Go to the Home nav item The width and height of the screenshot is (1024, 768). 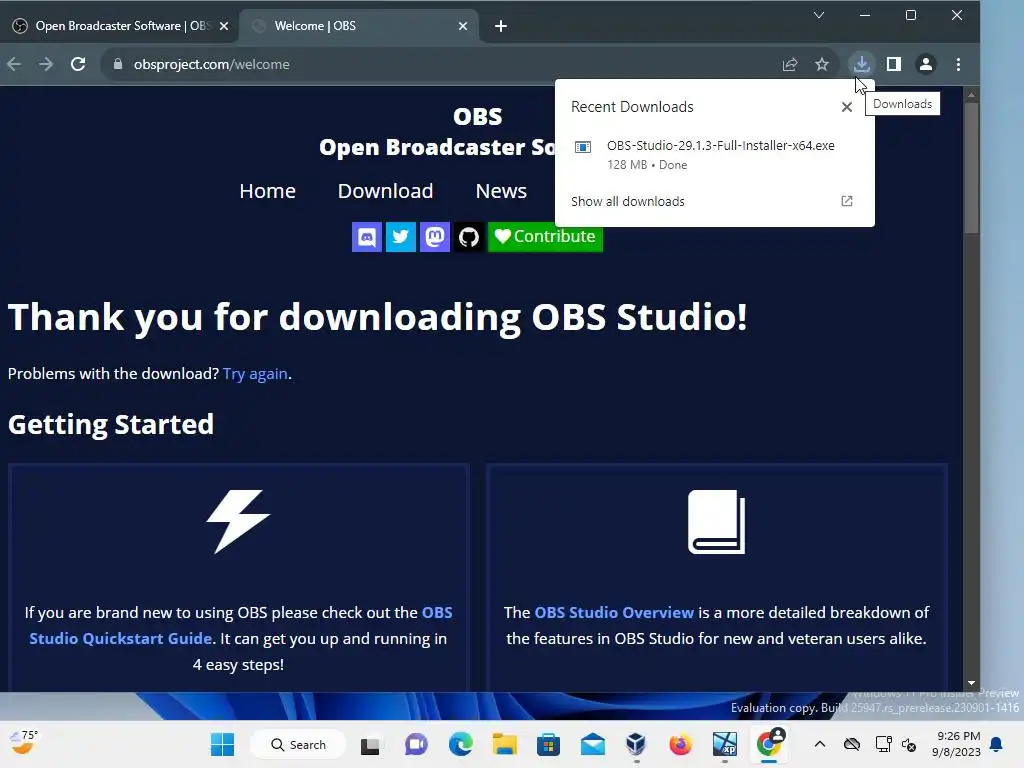(267, 191)
